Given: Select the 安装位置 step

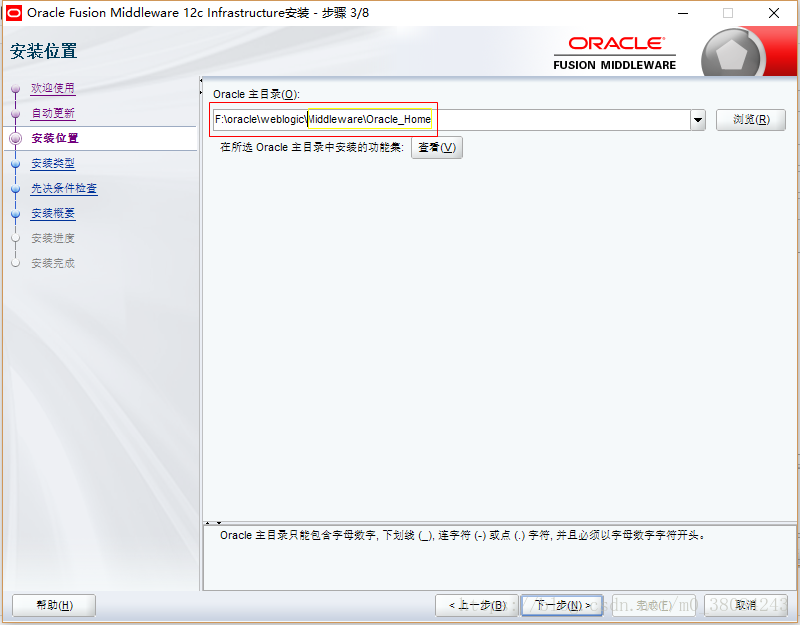Looking at the screenshot, I should (55, 138).
